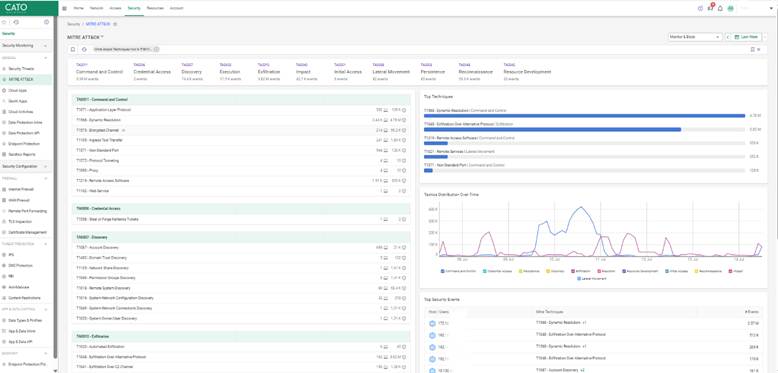Viewport: 778px width, 373px height.
Task: Click the Dynamic Resolution top technique bar
Action: tap(584, 116)
